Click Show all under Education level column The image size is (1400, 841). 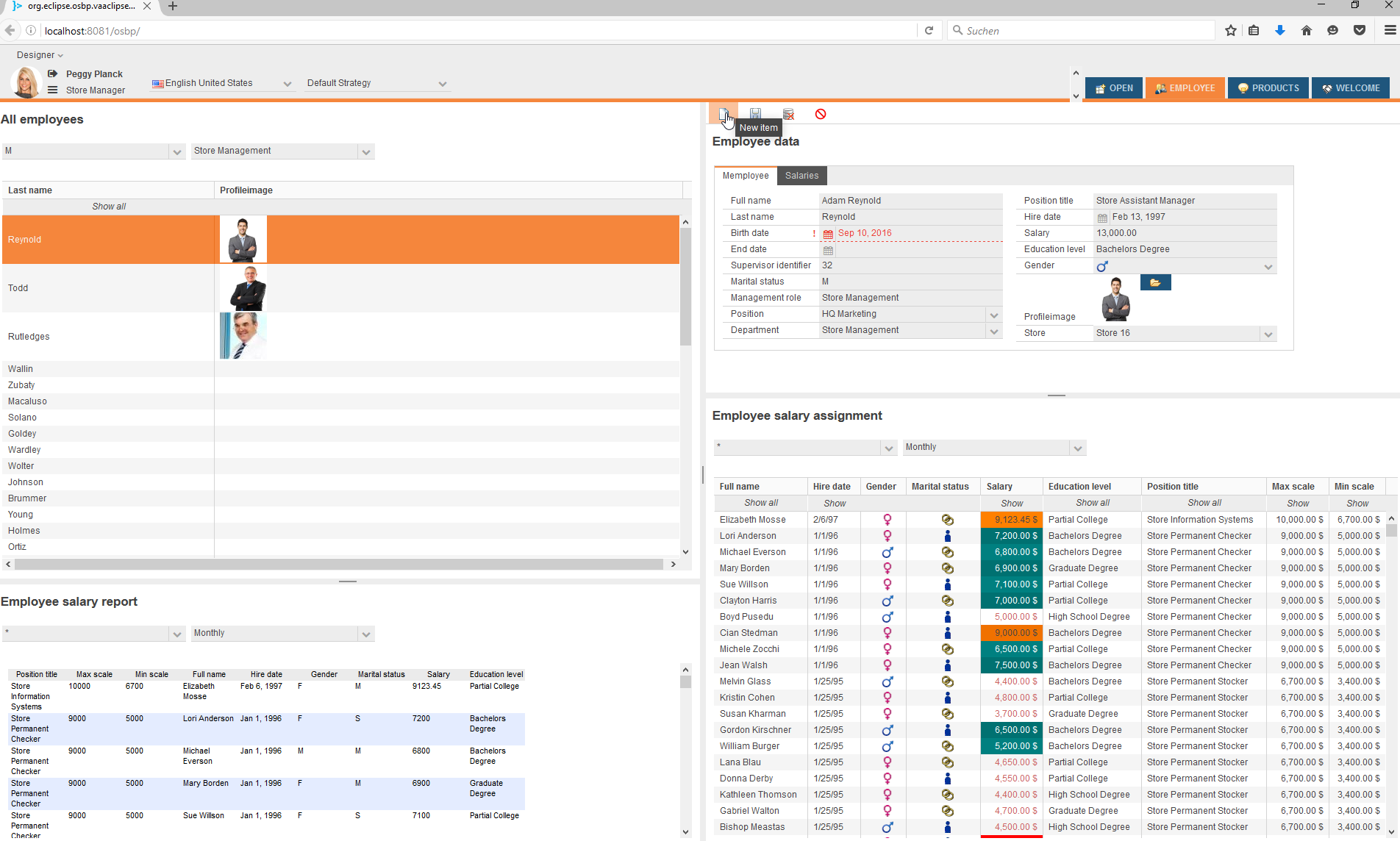(1093, 503)
